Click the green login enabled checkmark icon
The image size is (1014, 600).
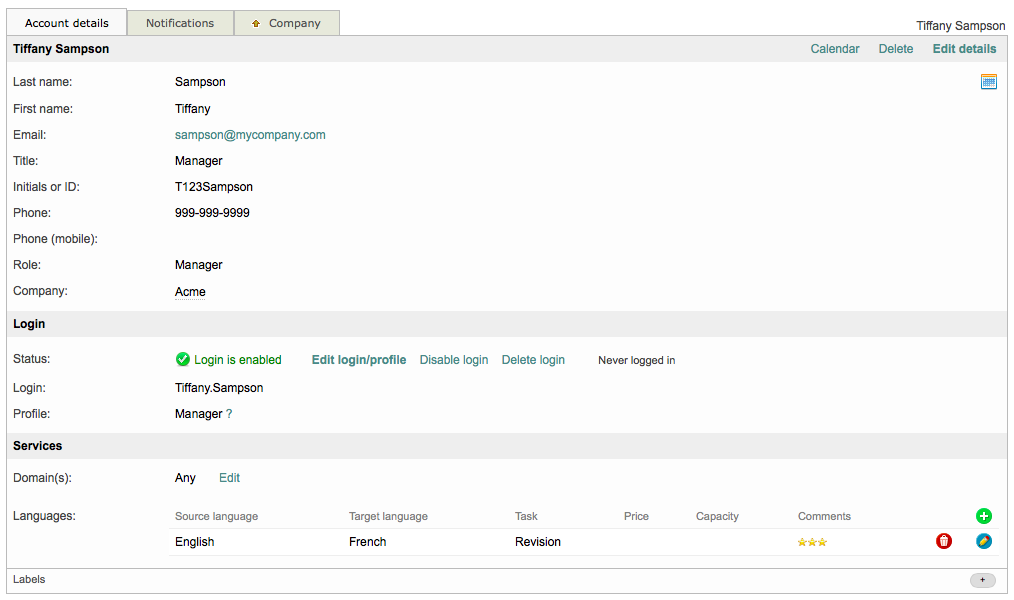(182, 360)
